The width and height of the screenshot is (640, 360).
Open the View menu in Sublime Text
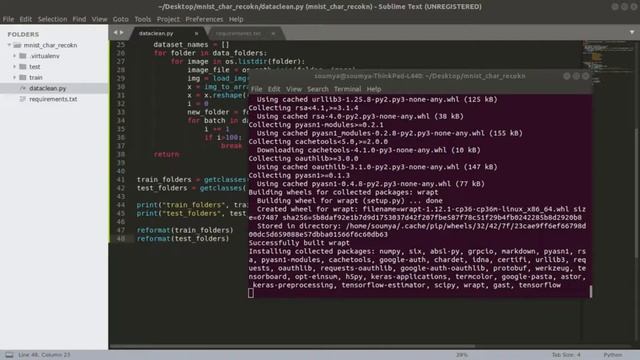tap(99, 19)
